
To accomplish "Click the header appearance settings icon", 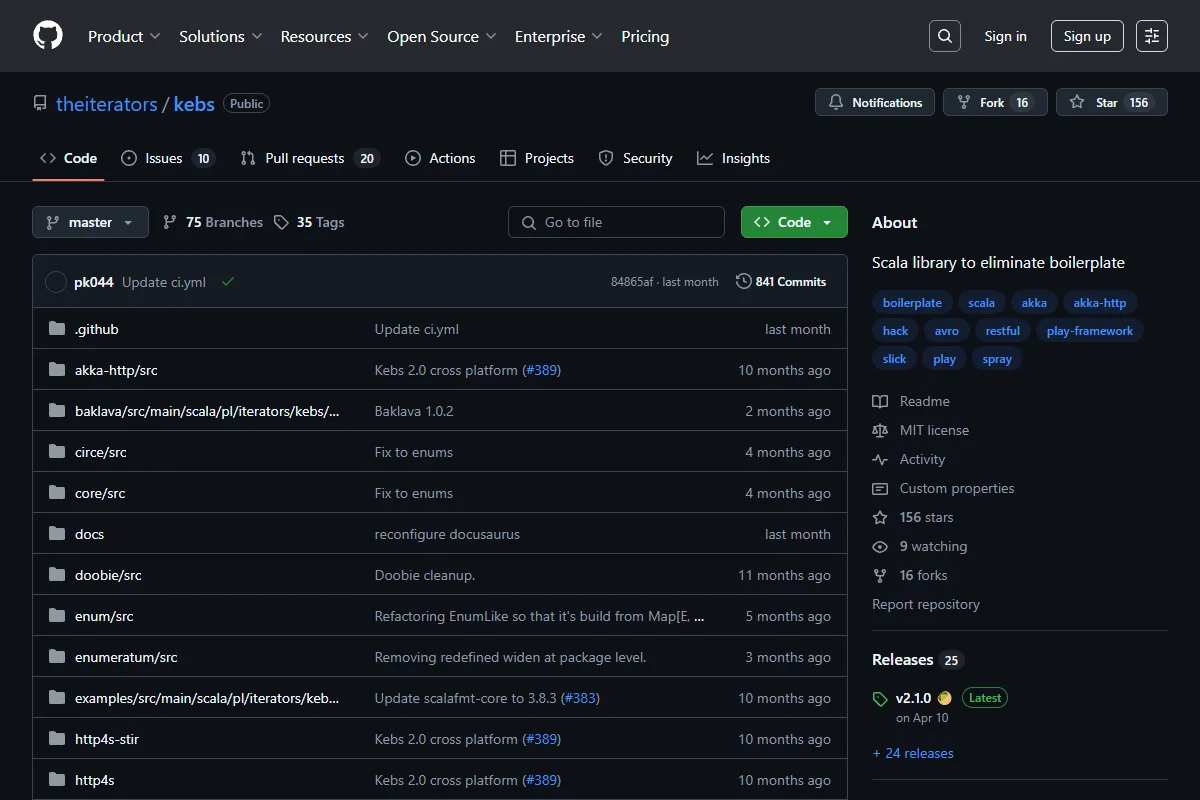I will click(x=1152, y=36).
